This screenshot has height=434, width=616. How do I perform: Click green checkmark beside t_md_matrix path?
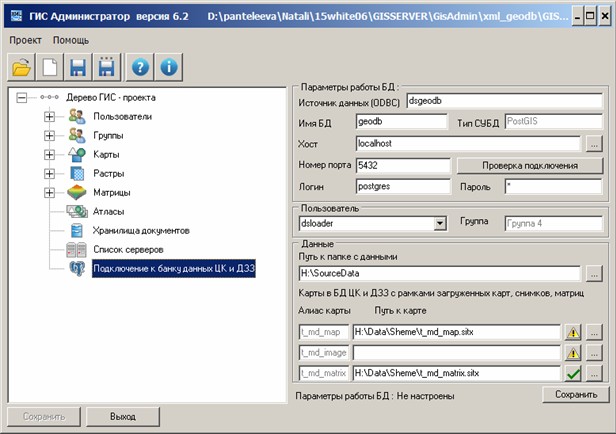(574, 373)
